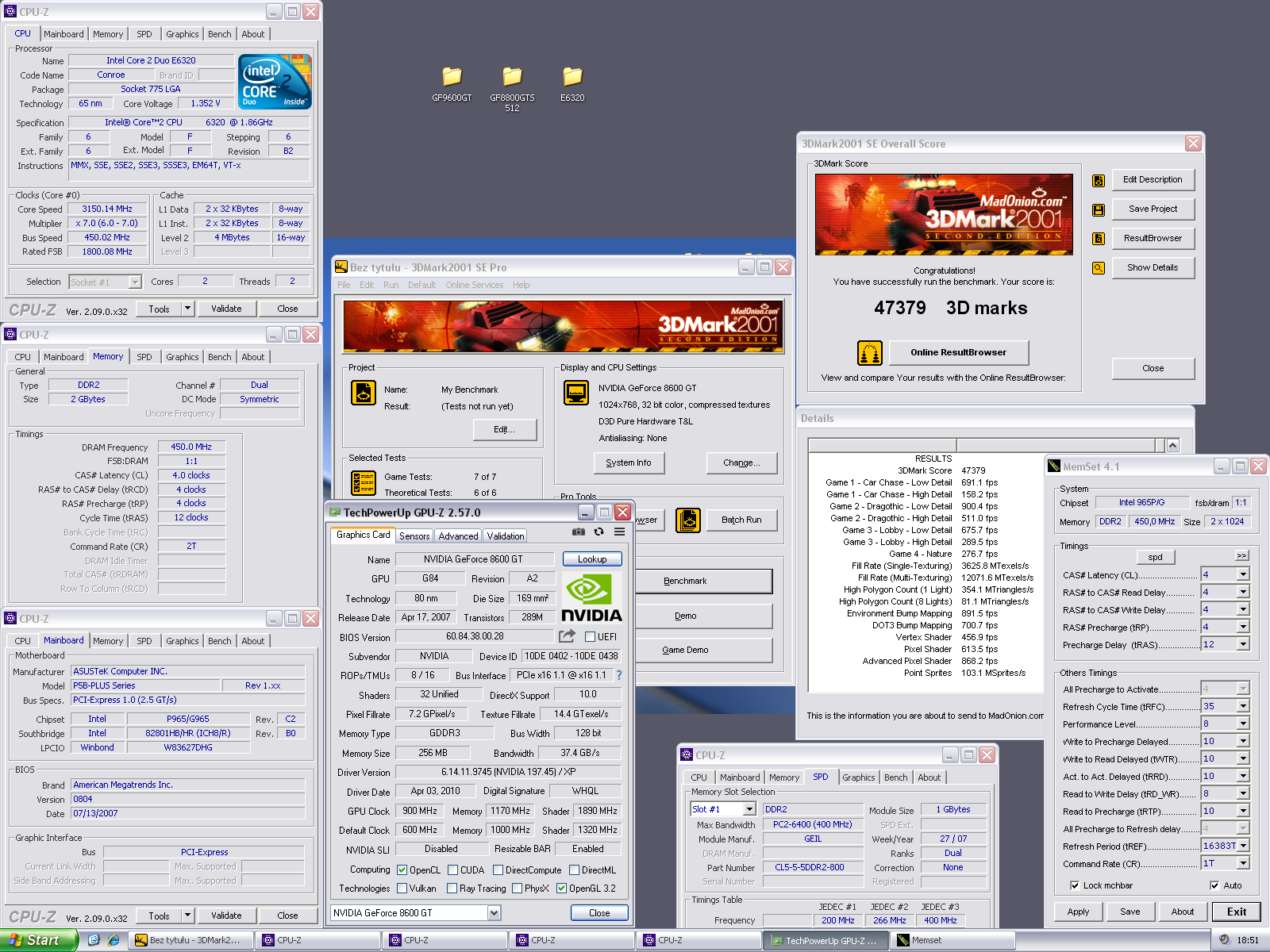
Task: Click the BIOS export share icon
Action: [567, 636]
